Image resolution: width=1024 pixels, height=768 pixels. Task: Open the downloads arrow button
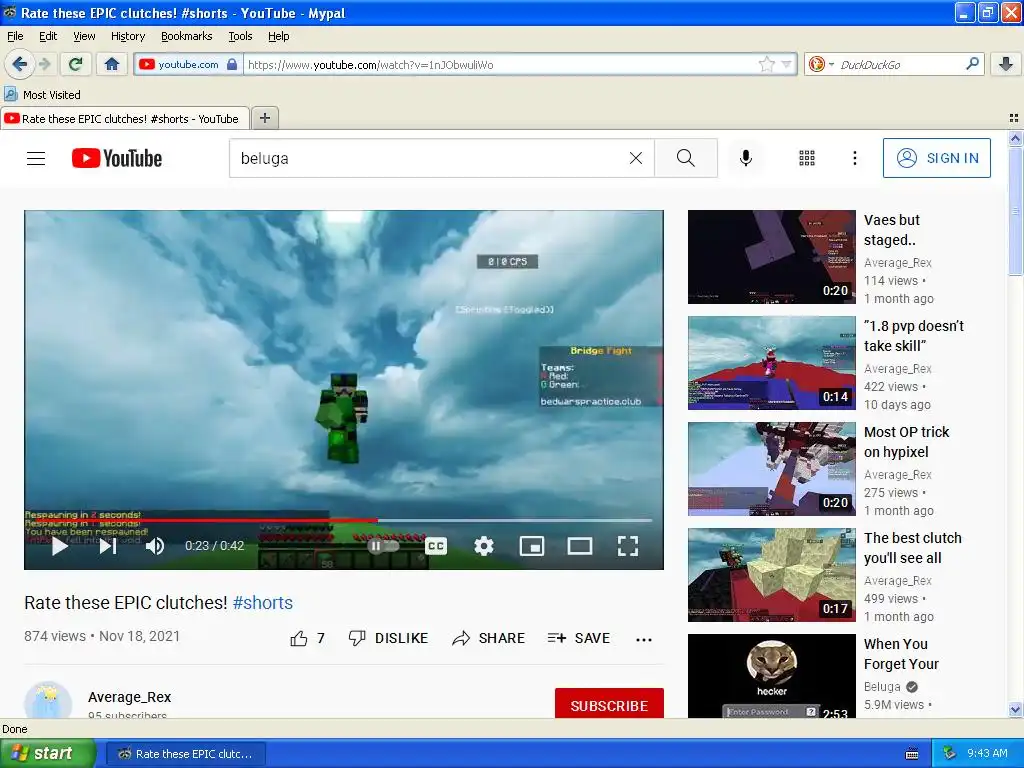coord(1006,64)
